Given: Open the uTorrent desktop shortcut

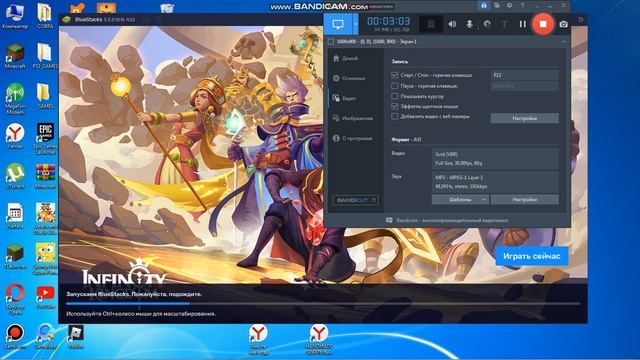Looking at the screenshot, I should [x=15, y=176].
